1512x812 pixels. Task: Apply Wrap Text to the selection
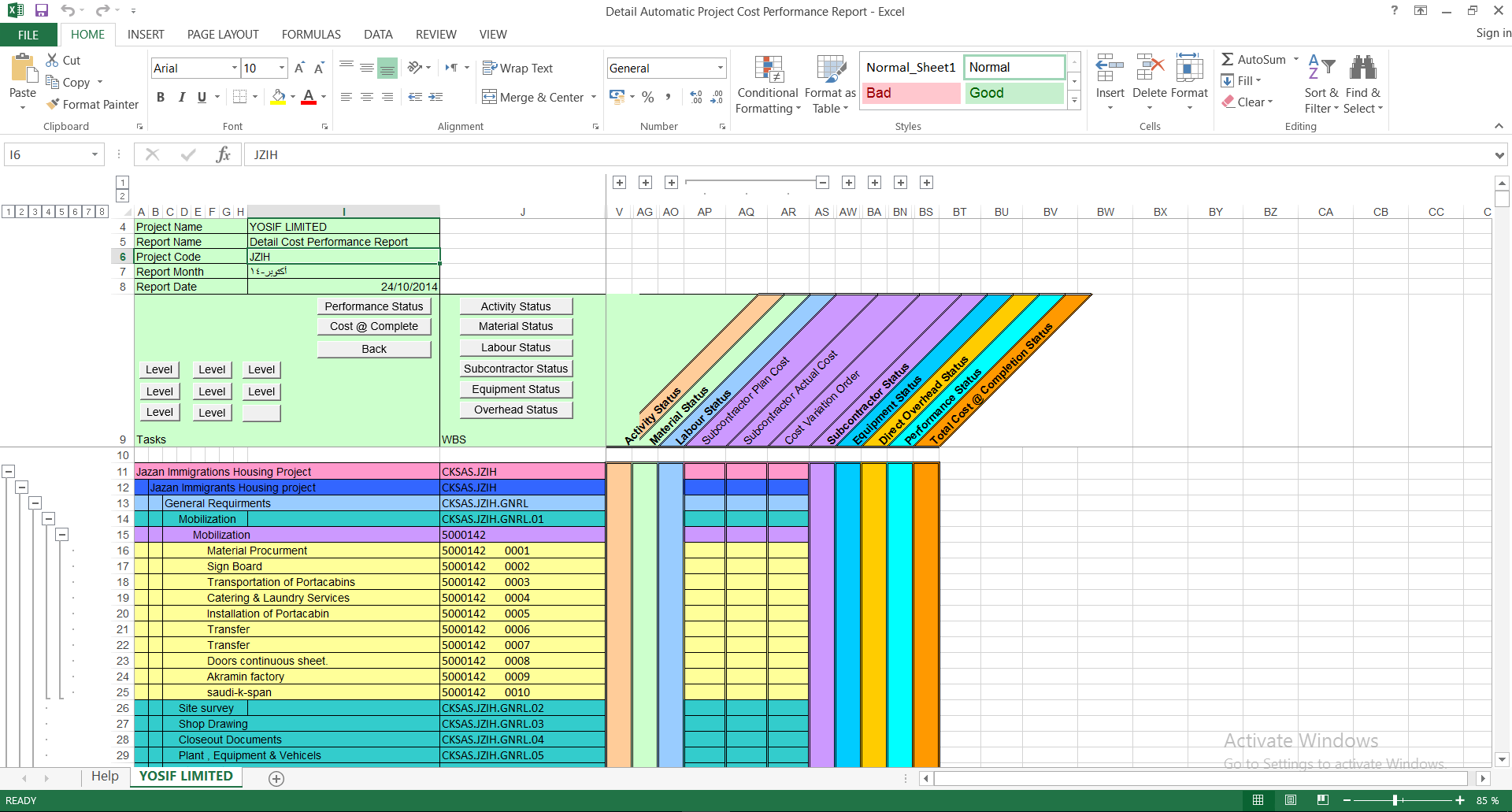click(x=518, y=68)
